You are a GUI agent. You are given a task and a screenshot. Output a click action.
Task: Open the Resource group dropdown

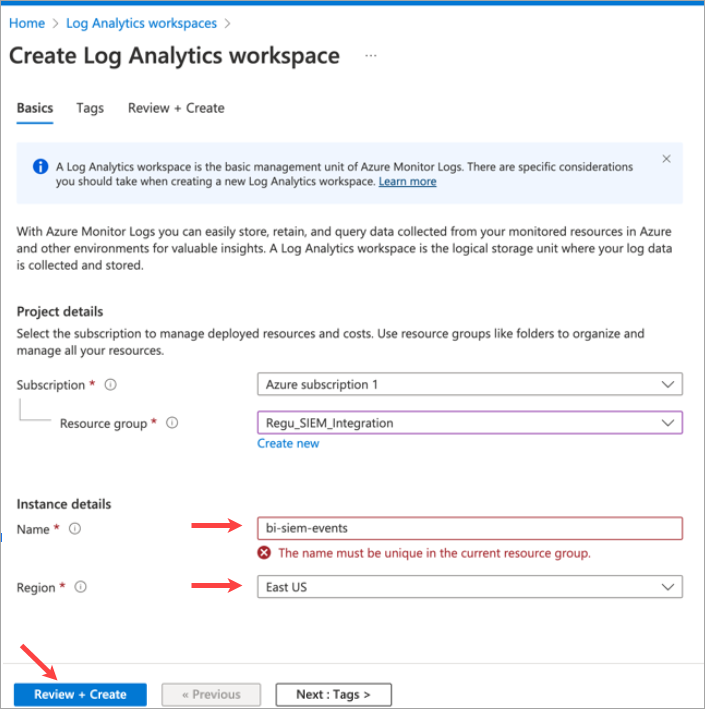coord(470,423)
